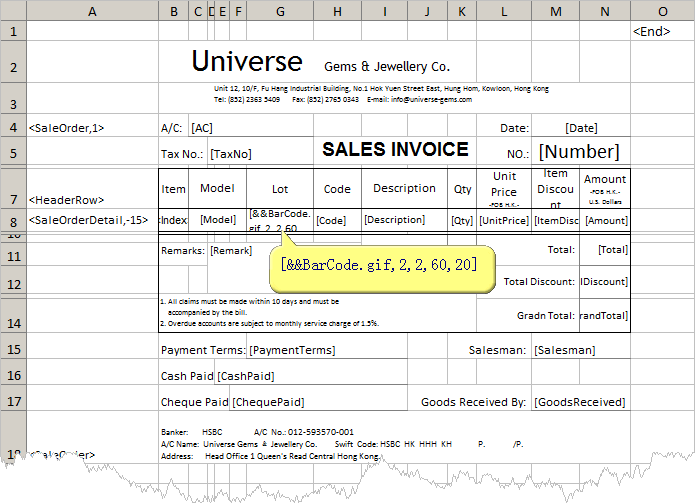Select the [Description] placeholder cell
This screenshot has height=503, width=695.
click(394, 220)
